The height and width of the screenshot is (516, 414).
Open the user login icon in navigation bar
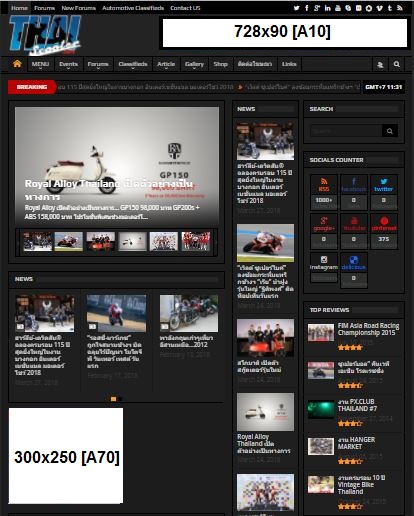pos(380,64)
